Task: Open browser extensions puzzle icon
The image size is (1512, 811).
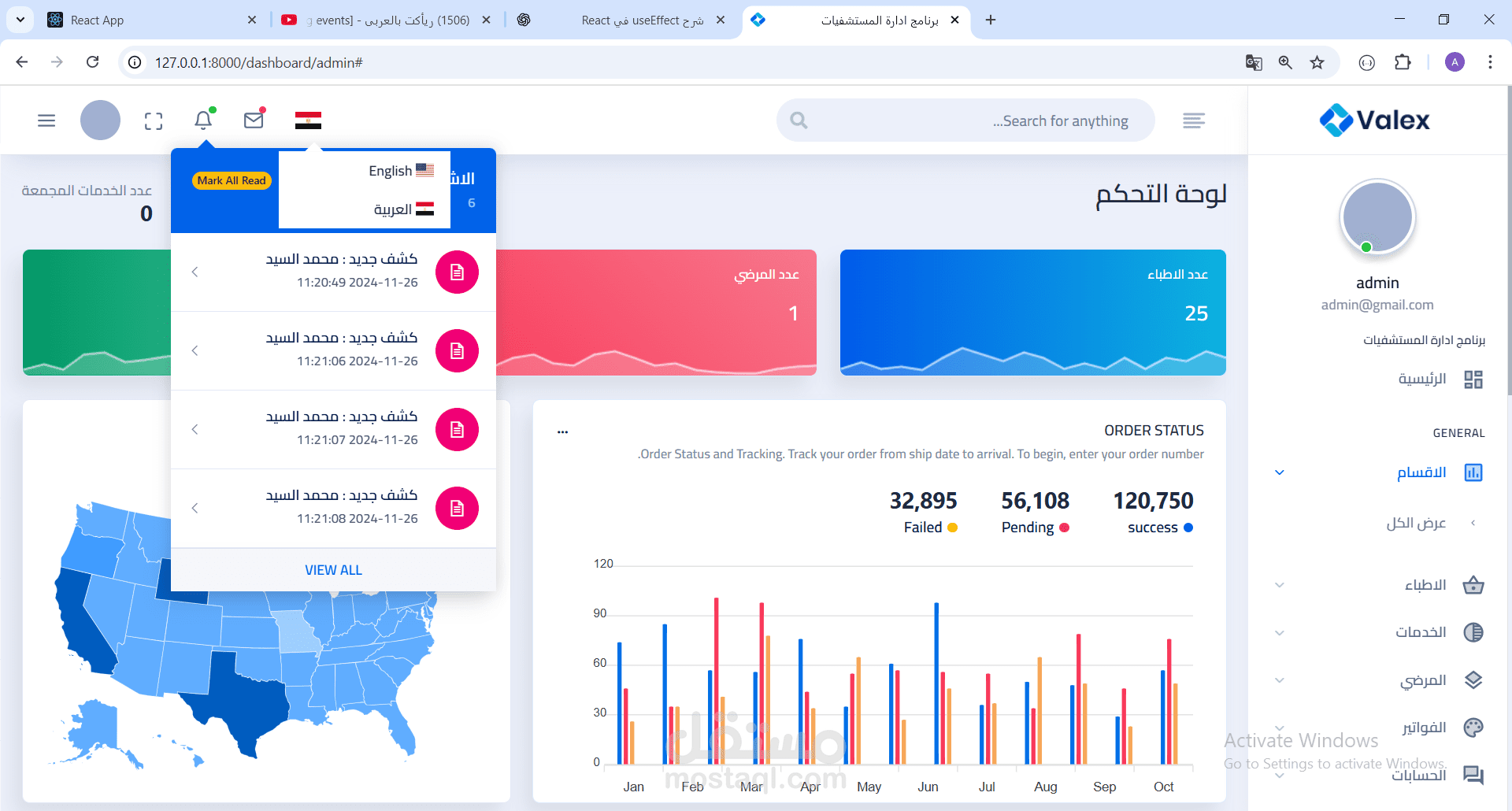Action: click(1403, 62)
